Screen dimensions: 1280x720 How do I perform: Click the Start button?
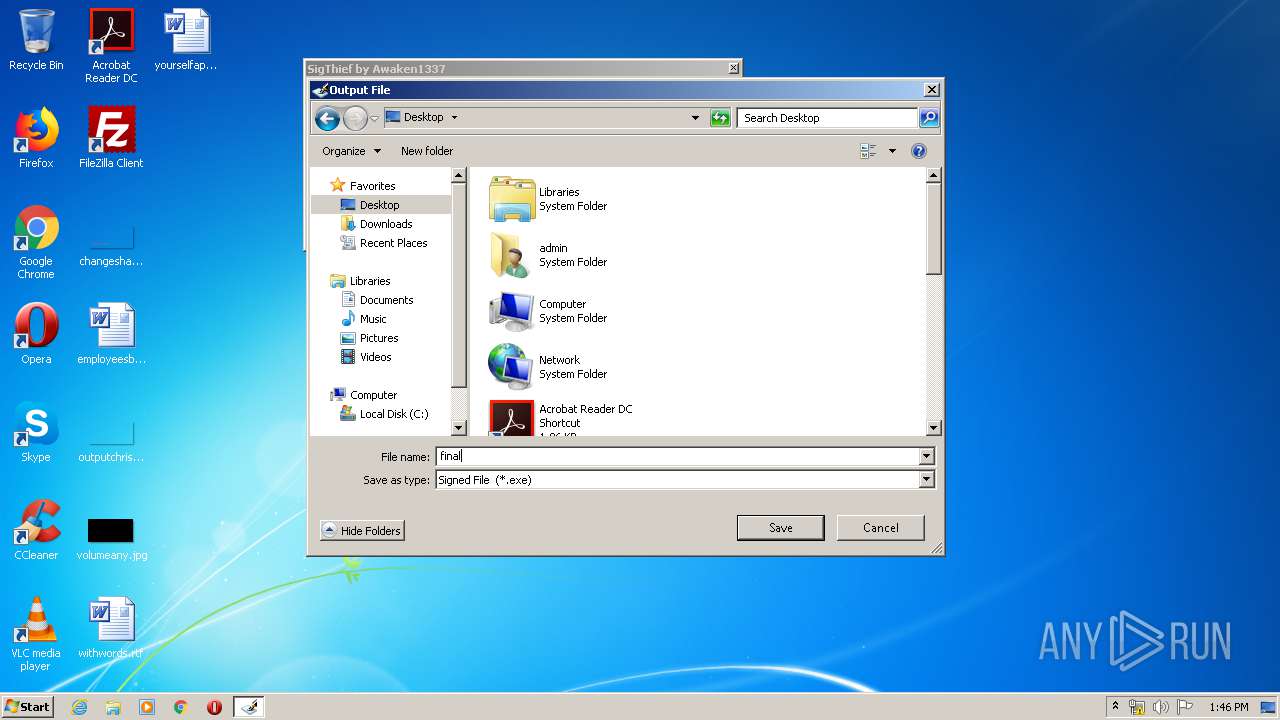(28, 706)
